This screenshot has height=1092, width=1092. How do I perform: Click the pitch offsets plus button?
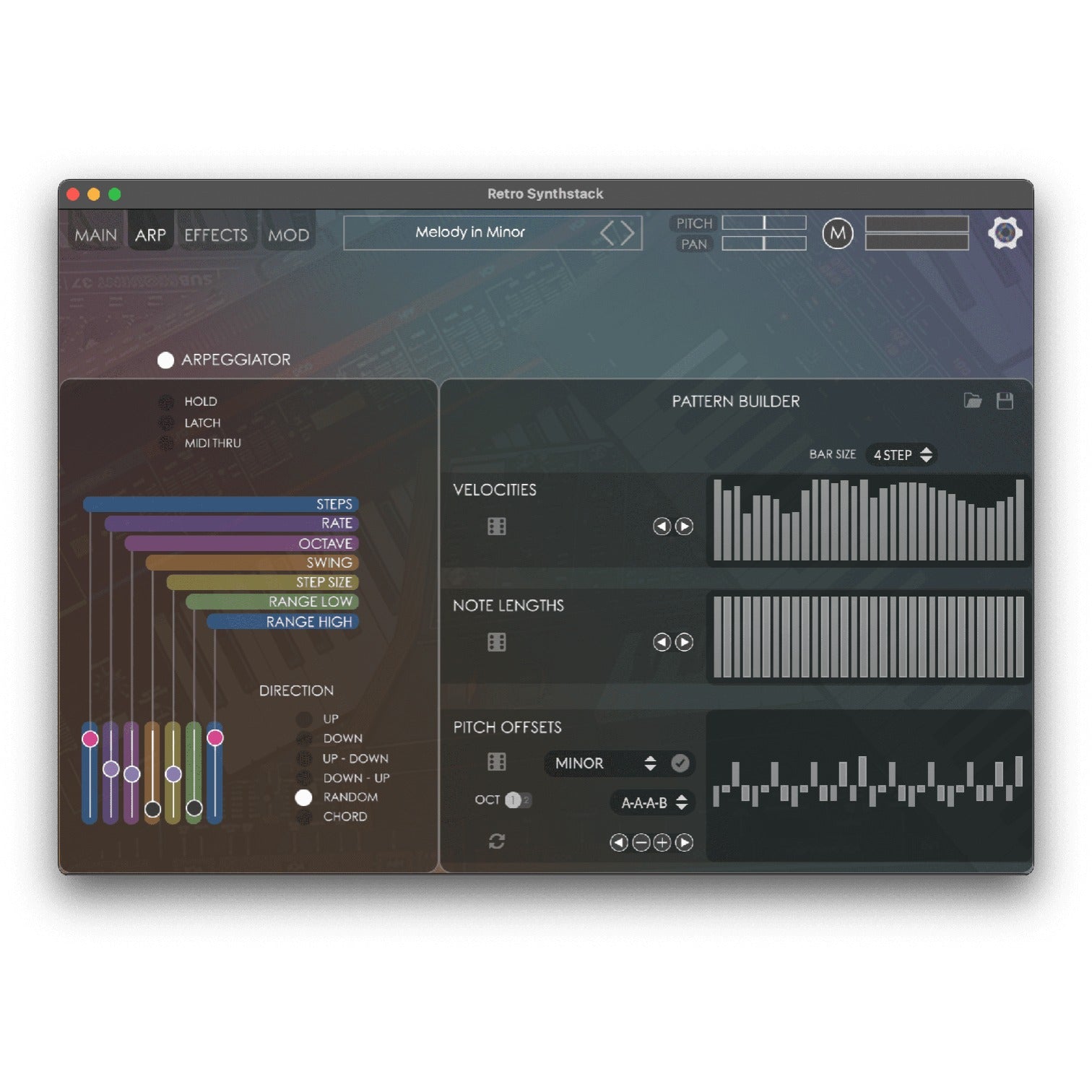pyautogui.click(x=662, y=842)
